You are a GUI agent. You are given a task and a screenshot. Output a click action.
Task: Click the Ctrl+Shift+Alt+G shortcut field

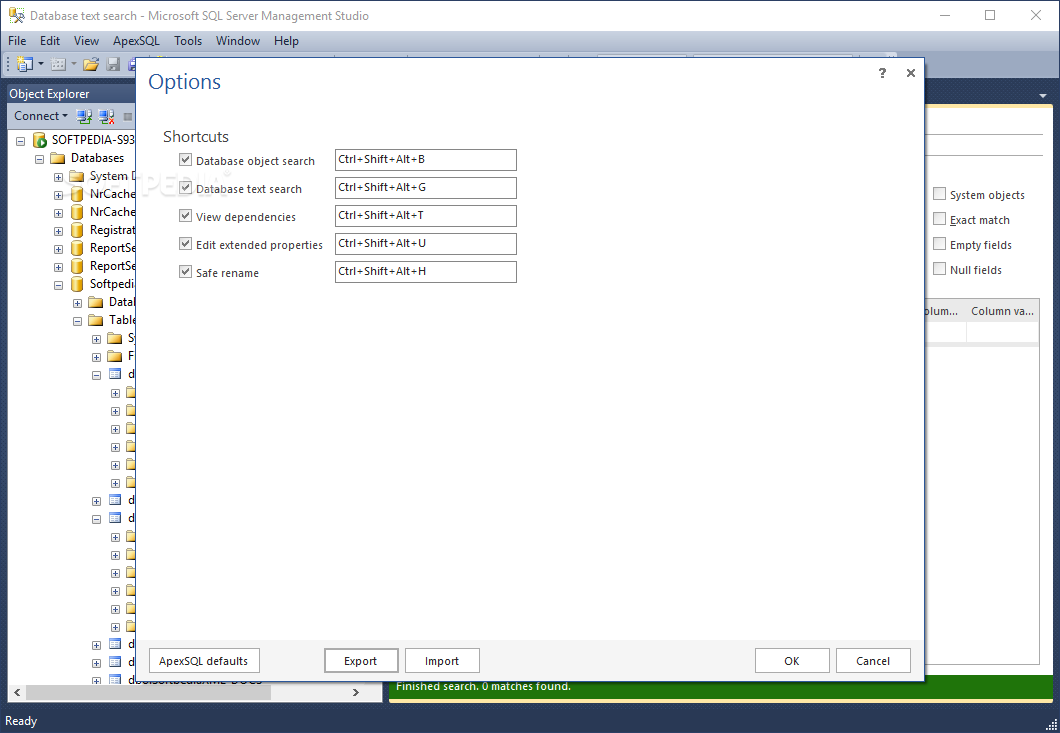click(426, 187)
